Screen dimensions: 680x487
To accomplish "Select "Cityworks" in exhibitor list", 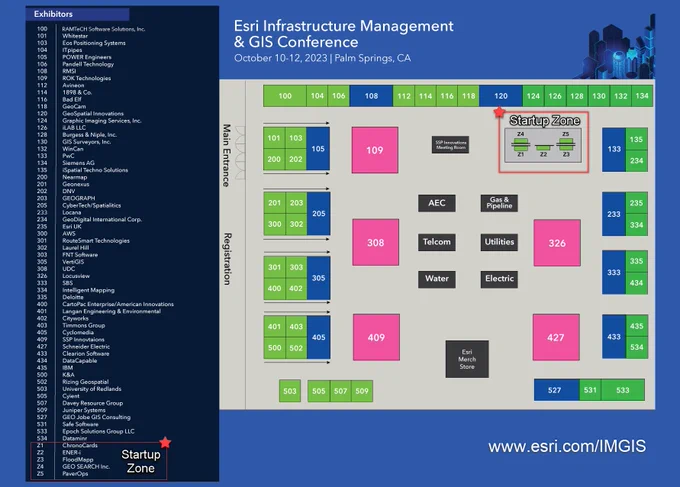I will [x=75, y=318].
